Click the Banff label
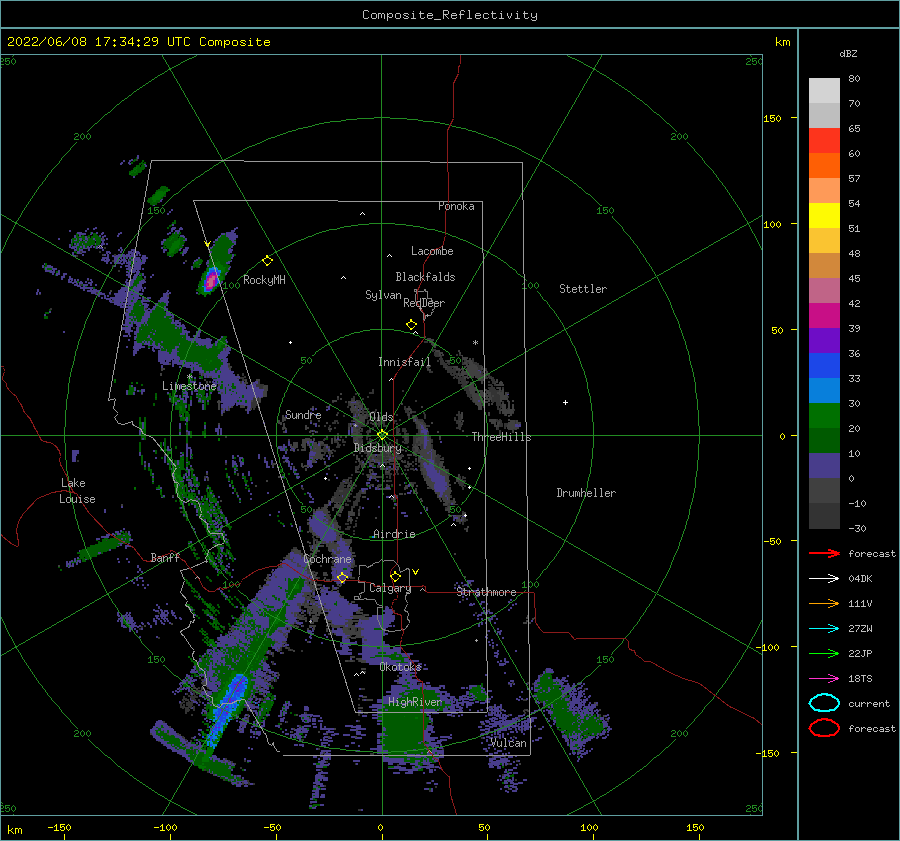The image size is (900, 841). point(165,557)
